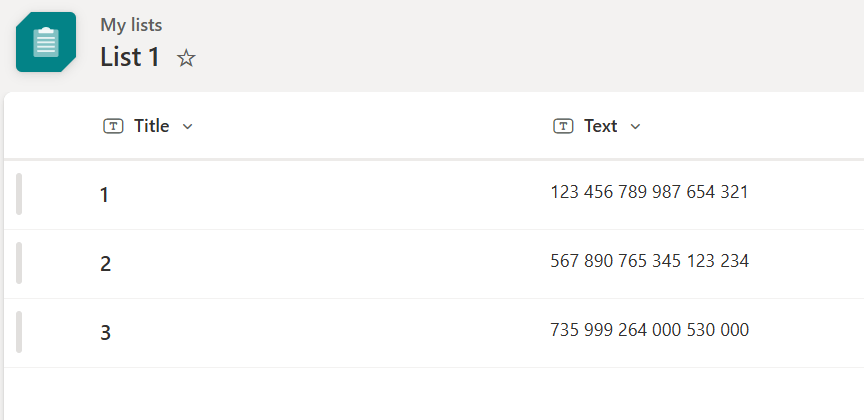
Task: Click the List 1 heading
Action: (x=129, y=57)
